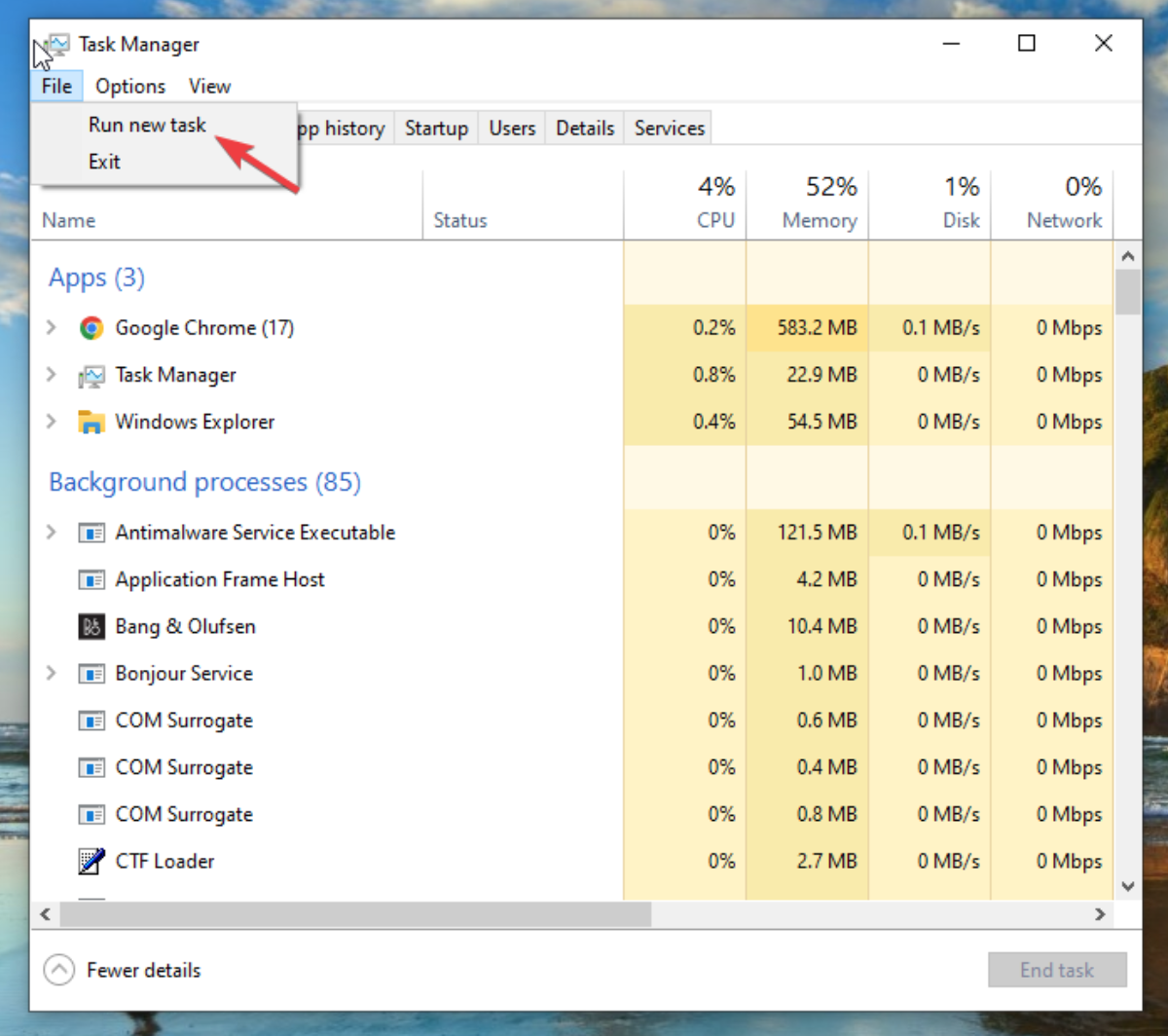Click the Fewer details circle arrow icon
Screen dimensions: 1168x1036
point(59,970)
